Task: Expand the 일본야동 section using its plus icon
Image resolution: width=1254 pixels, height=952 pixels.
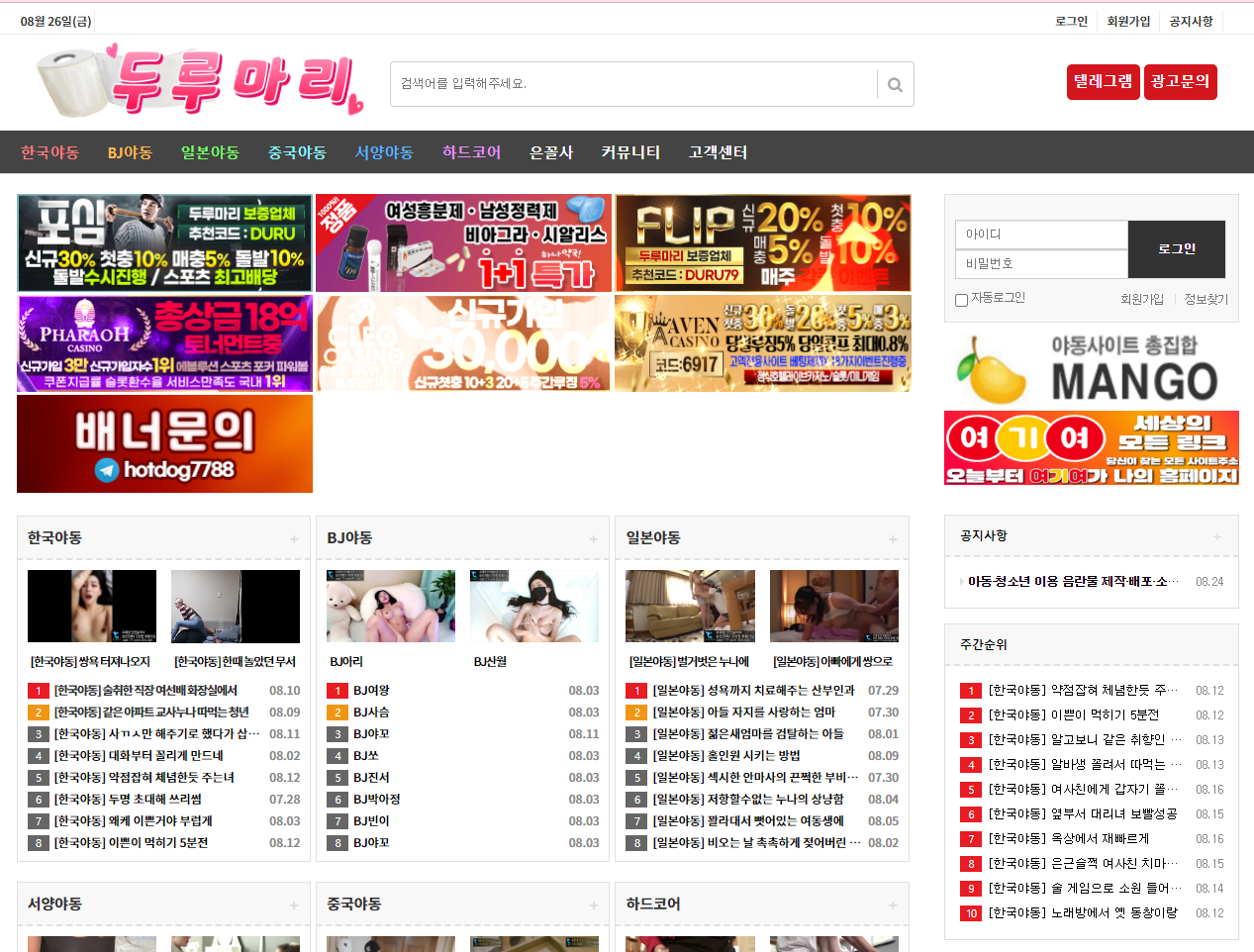Action: point(893,539)
